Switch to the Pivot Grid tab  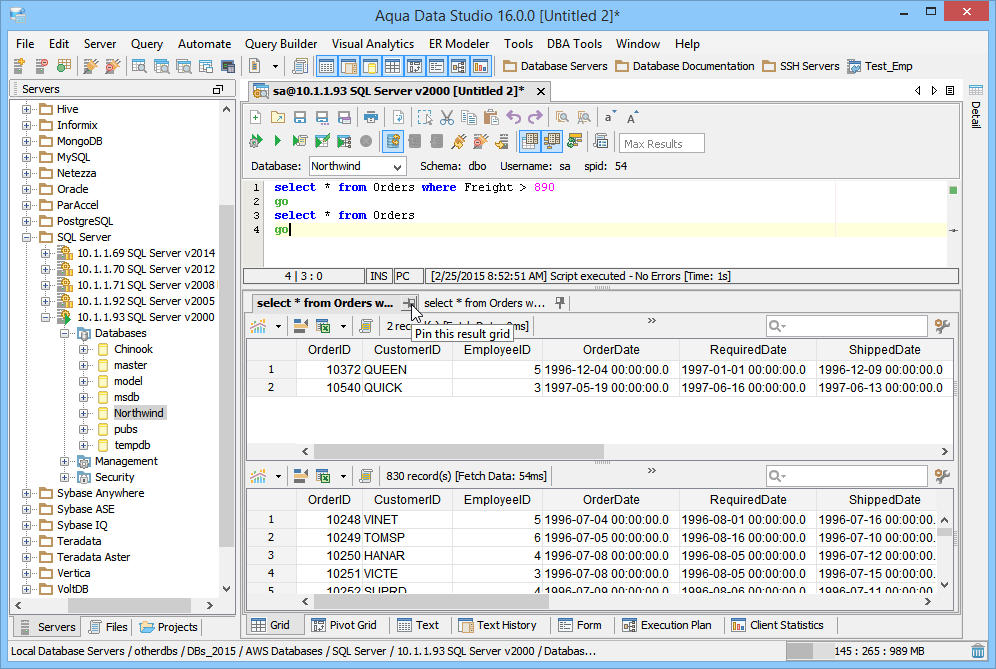click(x=344, y=625)
